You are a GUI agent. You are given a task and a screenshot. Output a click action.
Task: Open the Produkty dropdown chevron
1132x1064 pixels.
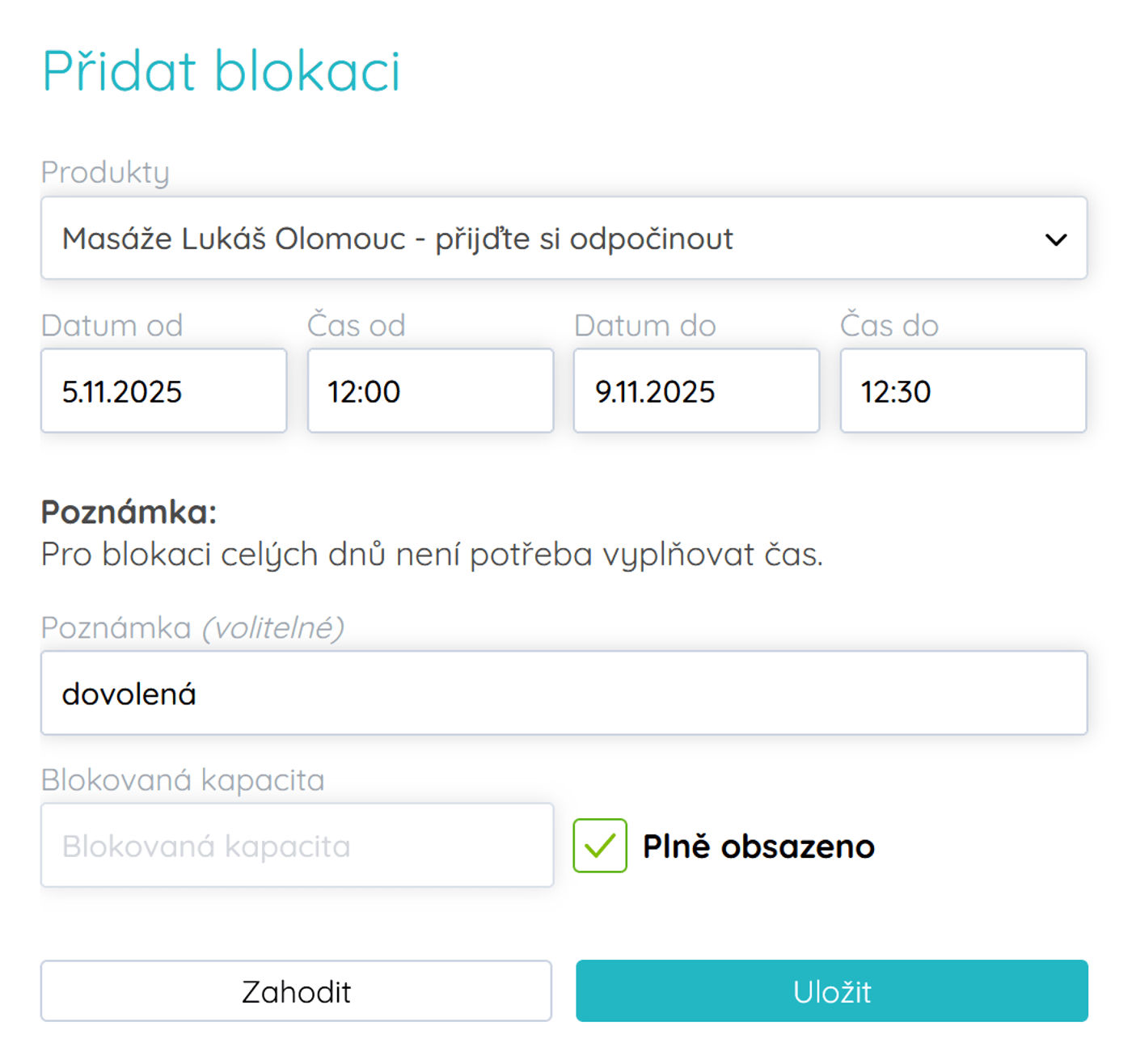[x=1056, y=239]
